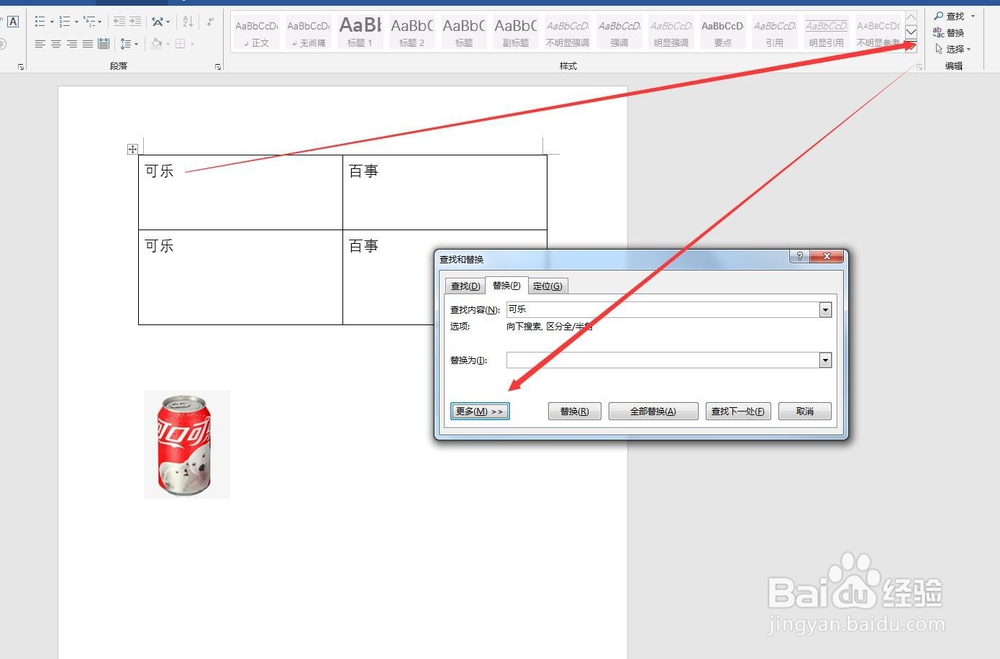The image size is (1000, 659).
Task: Expand the Find what (查找内容) history dropdown
Action: pos(825,309)
